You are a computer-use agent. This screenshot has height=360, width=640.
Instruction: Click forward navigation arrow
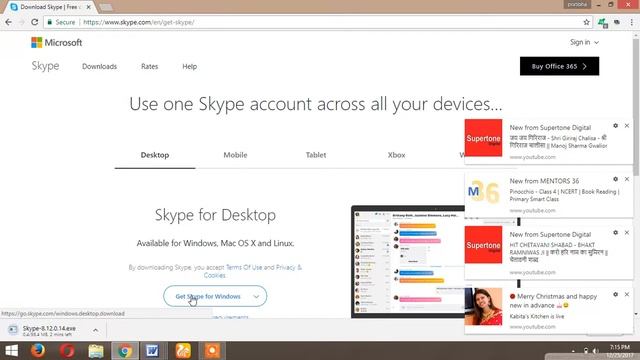22,22
